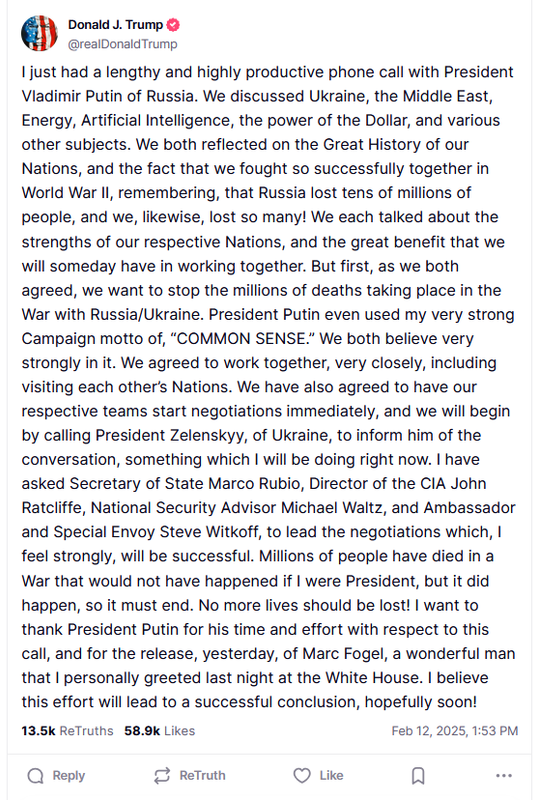View the 13.5k ReTruths list
Screen dimensions: 537x800
[x=67, y=731]
